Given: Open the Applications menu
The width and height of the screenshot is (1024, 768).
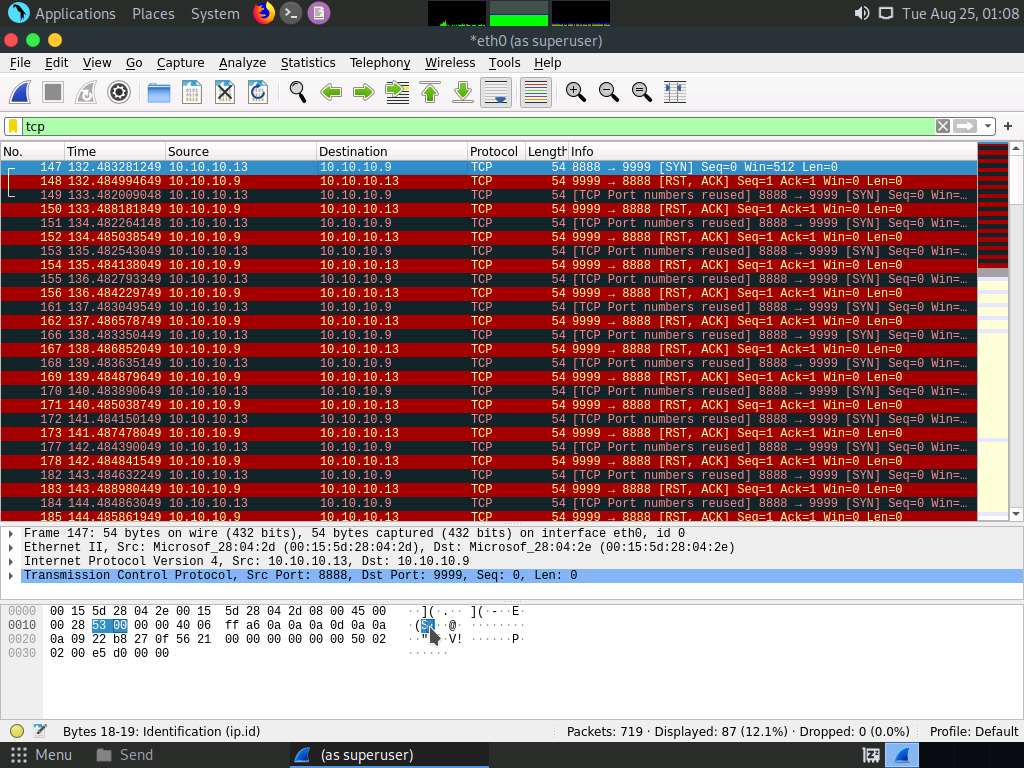Looking at the screenshot, I should [x=62, y=13].
